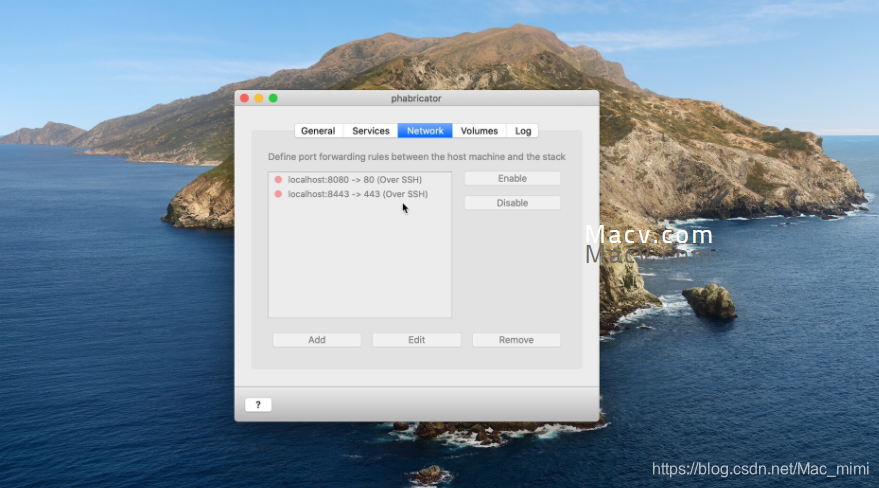Open the Services tab
Screen dimensions: 879x488
(x=371, y=131)
